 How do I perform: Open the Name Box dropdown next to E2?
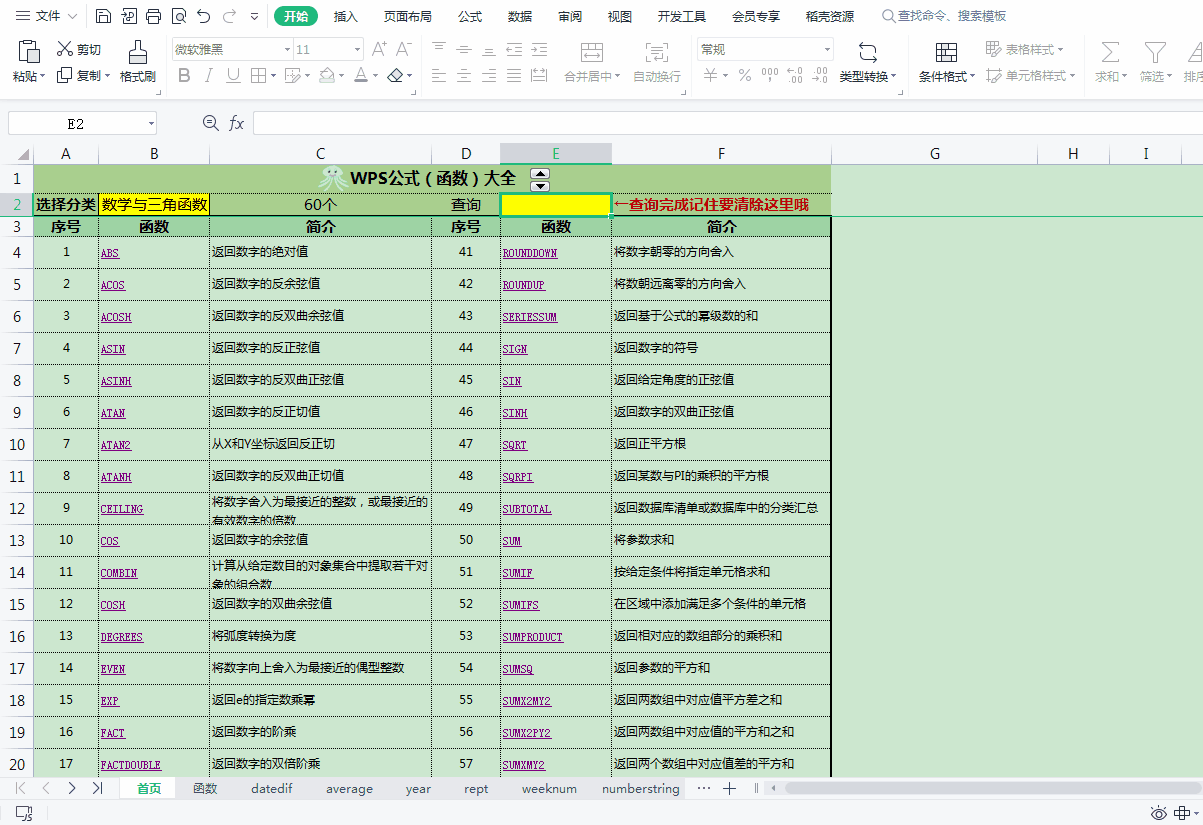(151, 123)
